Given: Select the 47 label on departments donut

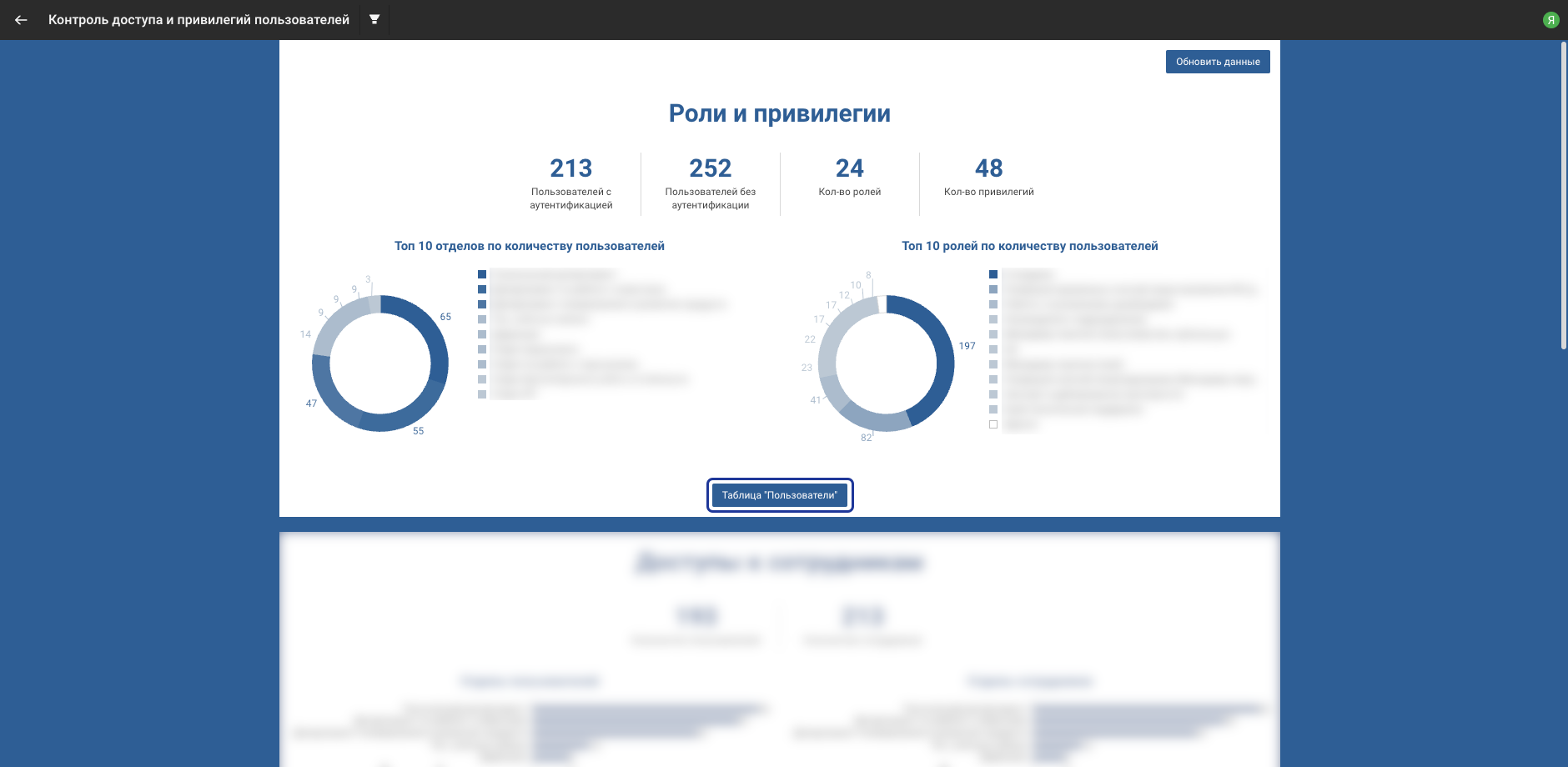Looking at the screenshot, I should [x=311, y=404].
